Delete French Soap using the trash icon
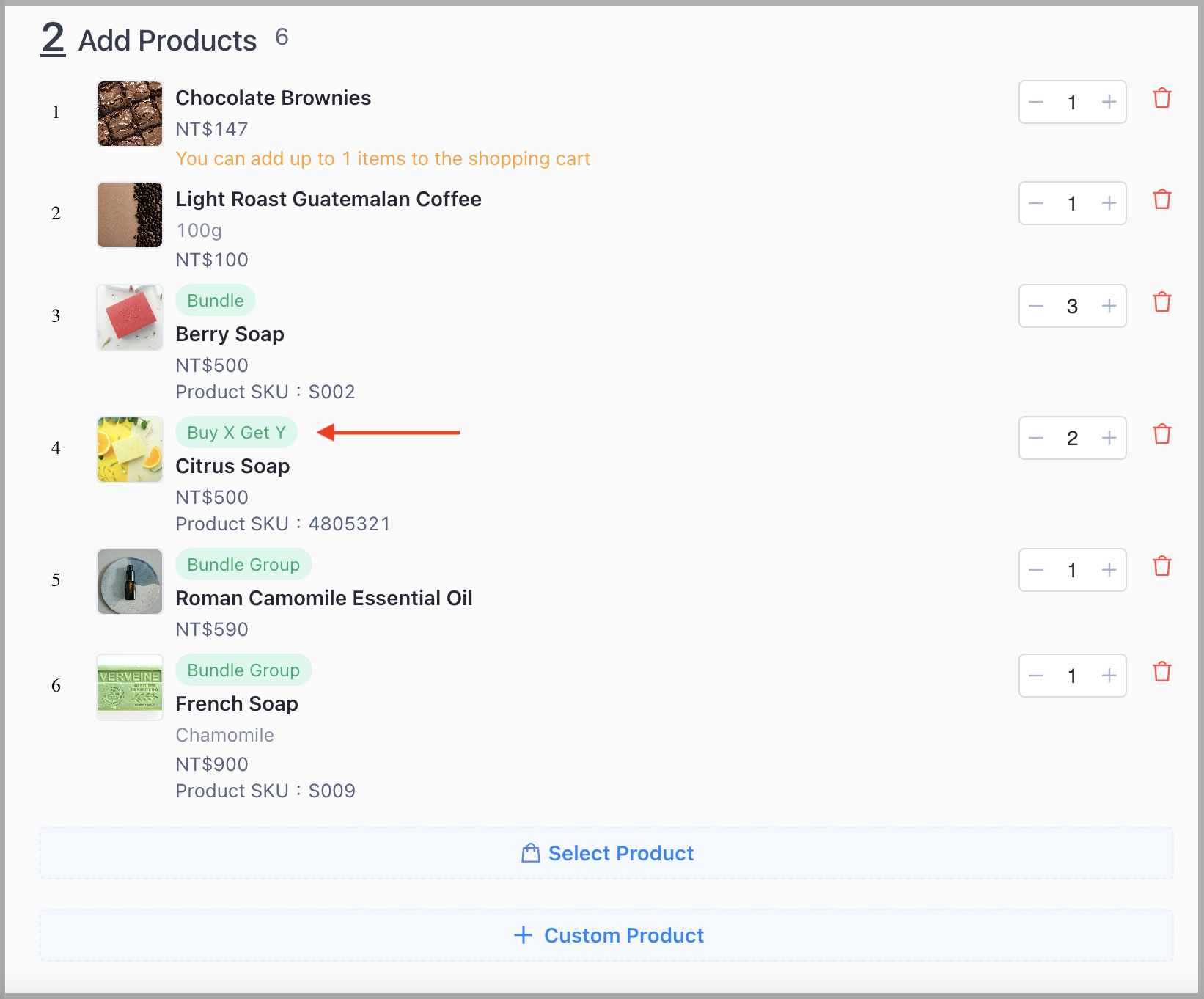Image resolution: width=1204 pixels, height=999 pixels. pos(1162,672)
